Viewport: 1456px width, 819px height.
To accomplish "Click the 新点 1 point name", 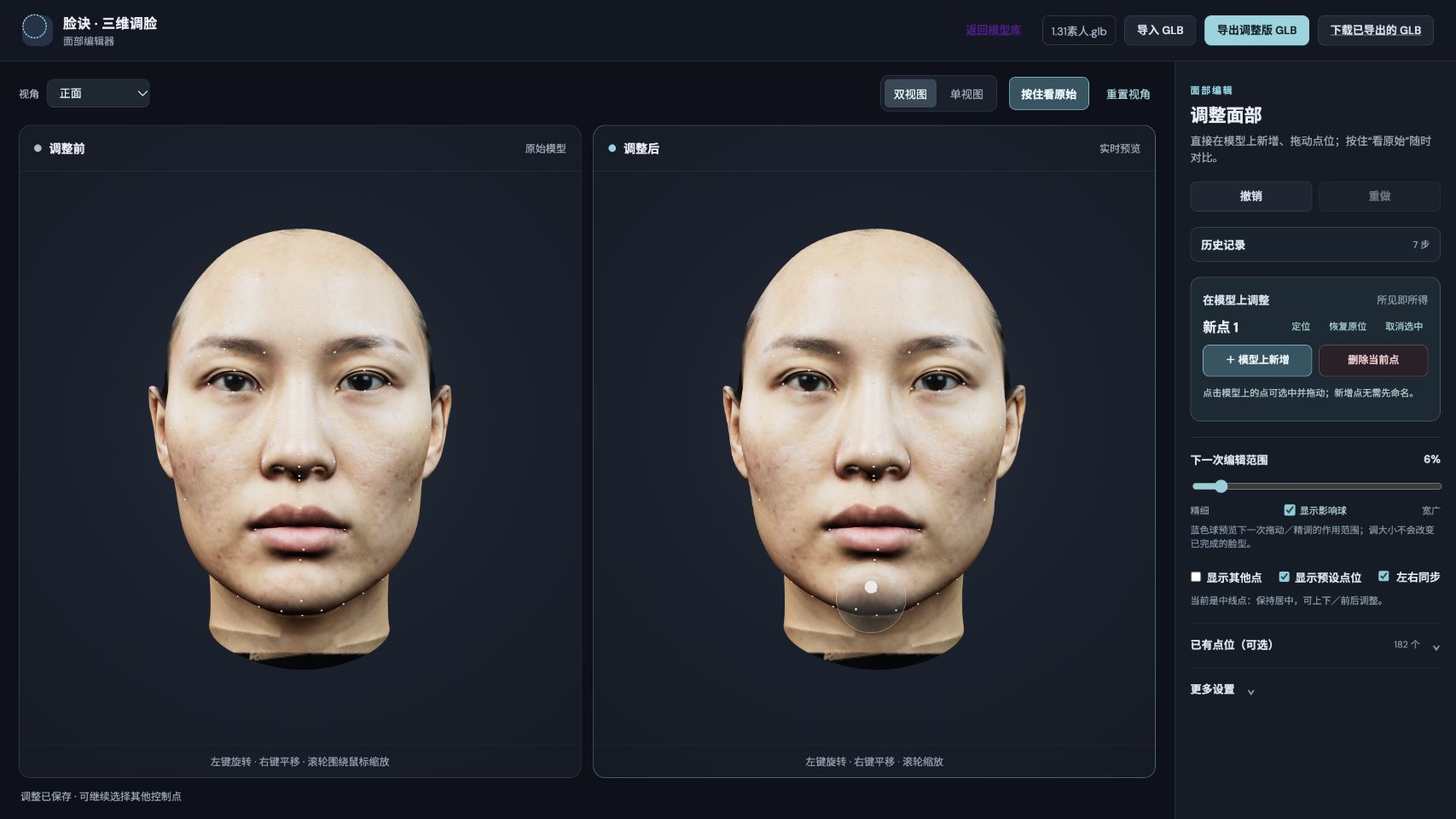I will point(1221,327).
